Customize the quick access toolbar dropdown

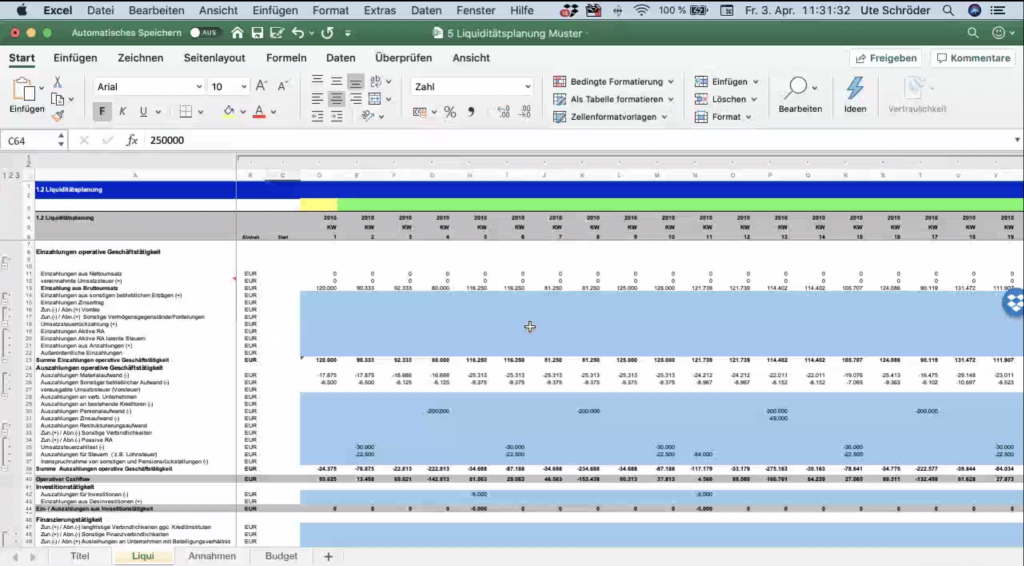click(x=347, y=33)
